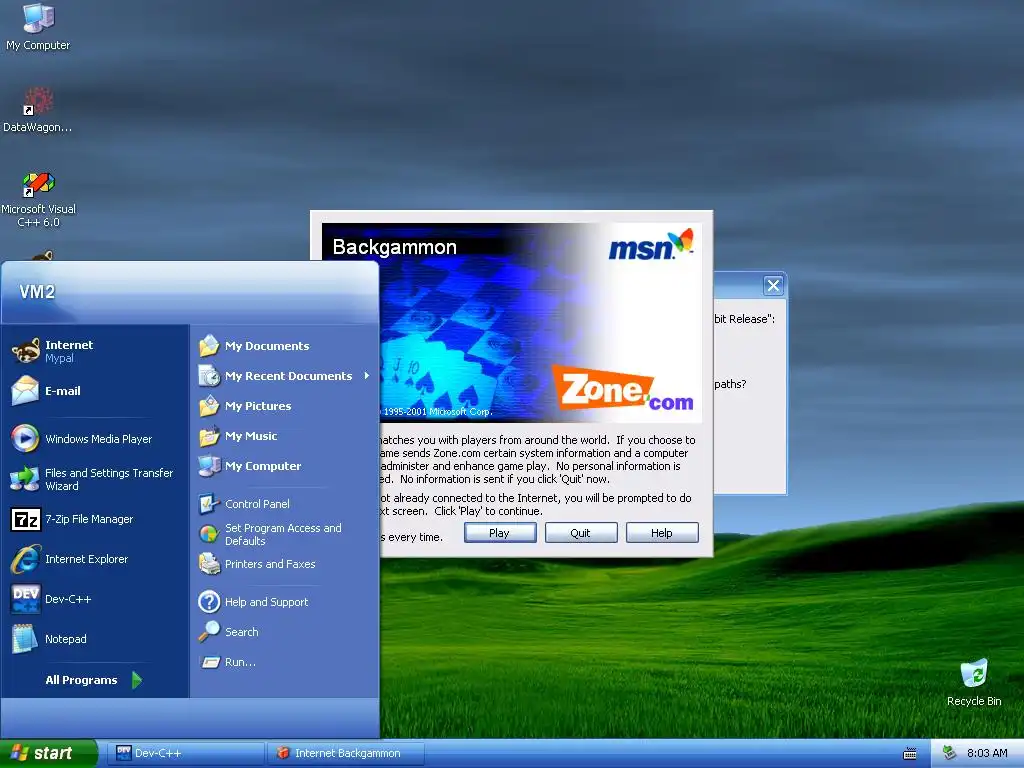1024x768 pixels.
Task: Open the E-mail envelope icon
Action: (x=25, y=391)
